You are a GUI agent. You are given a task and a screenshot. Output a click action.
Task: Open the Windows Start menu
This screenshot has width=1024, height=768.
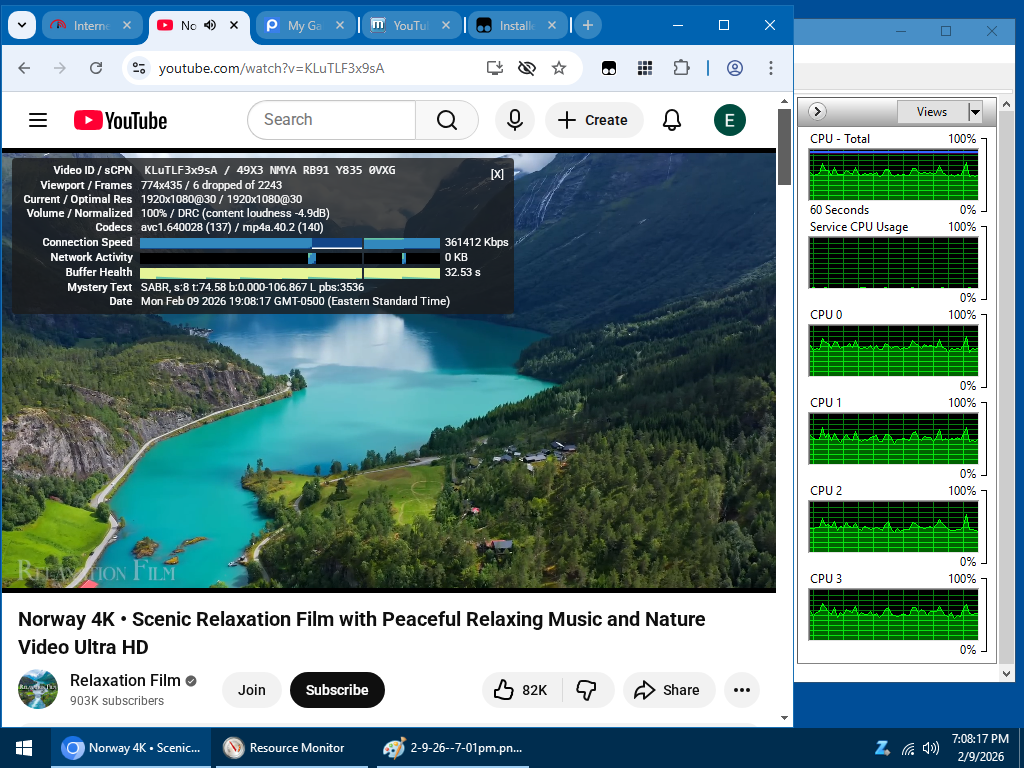(x=24, y=748)
